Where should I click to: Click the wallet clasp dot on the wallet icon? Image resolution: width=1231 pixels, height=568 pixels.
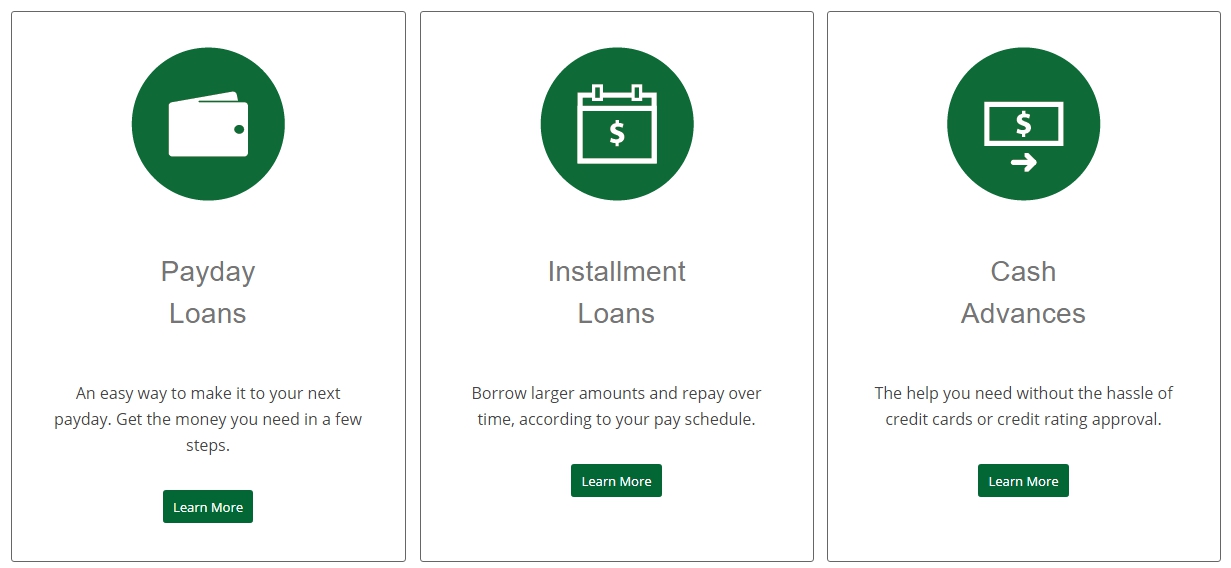(x=239, y=129)
